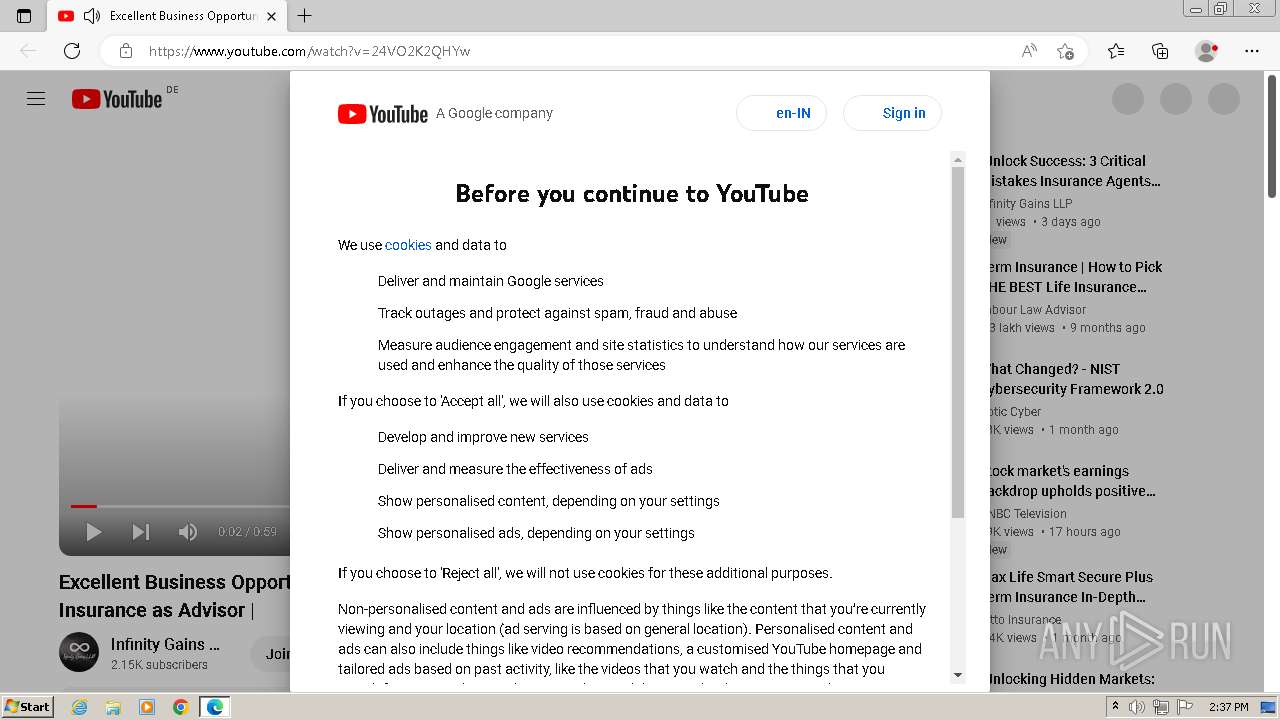The height and width of the screenshot is (720, 1280).
Task: Open YouTube hamburger guide menu
Action: (36, 99)
